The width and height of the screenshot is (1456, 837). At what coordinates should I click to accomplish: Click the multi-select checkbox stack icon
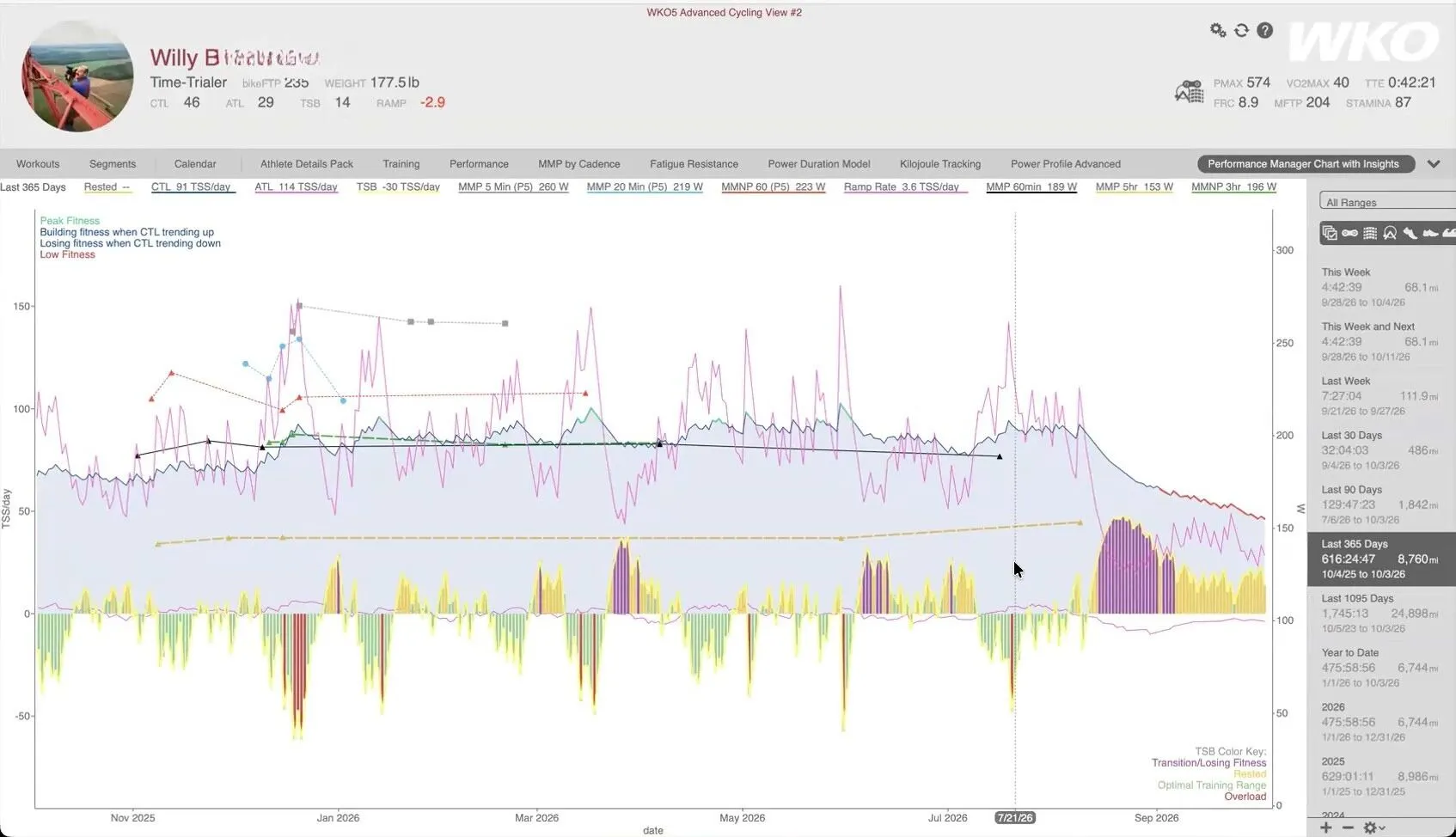[1330, 233]
